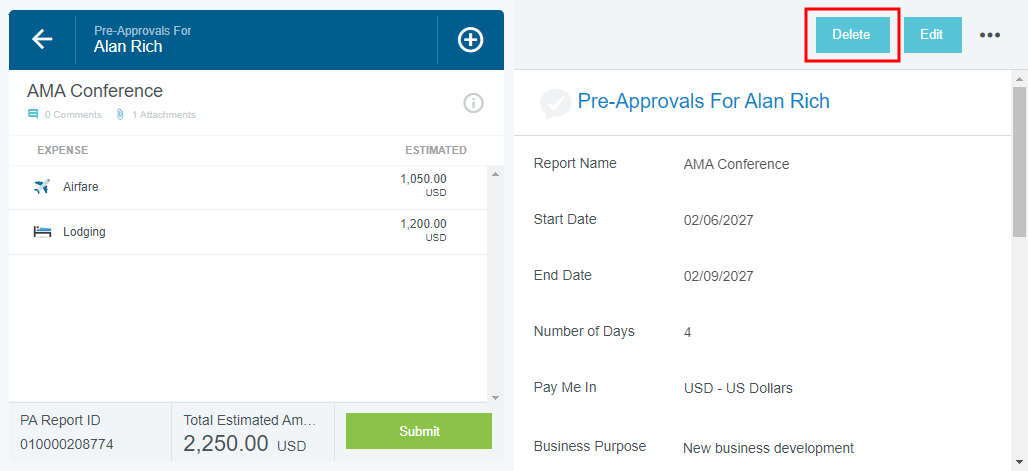Open the 1 Attachments link

pos(164,115)
